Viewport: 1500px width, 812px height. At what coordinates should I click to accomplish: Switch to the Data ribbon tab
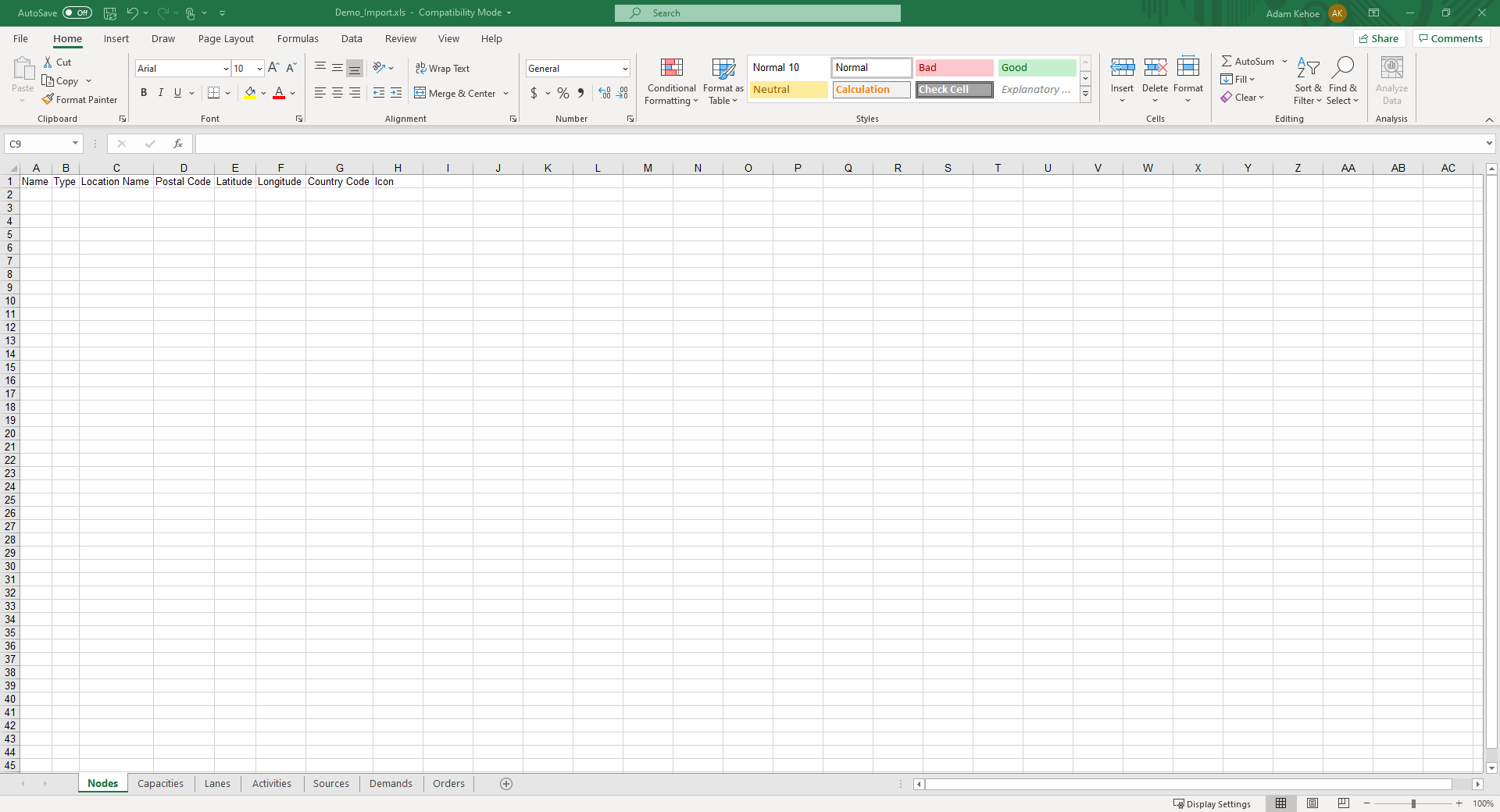(x=352, y=39)
